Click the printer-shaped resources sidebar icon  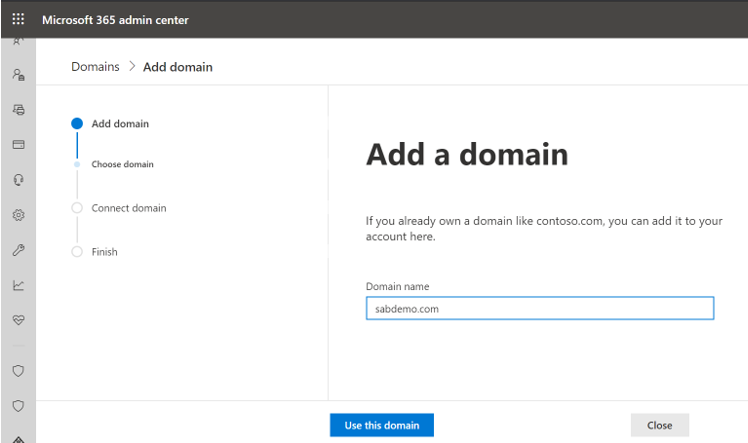(x=18, y=110)
